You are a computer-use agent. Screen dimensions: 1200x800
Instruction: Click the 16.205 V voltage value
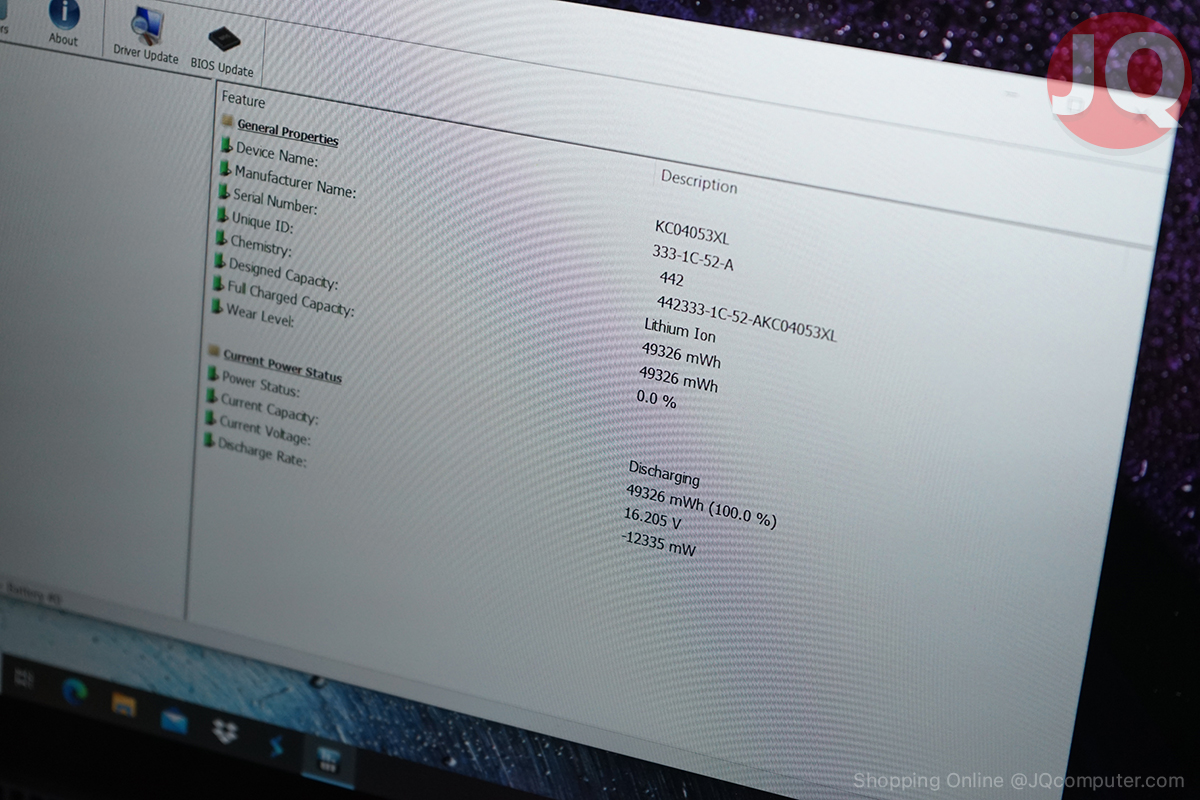coord(652,520)
